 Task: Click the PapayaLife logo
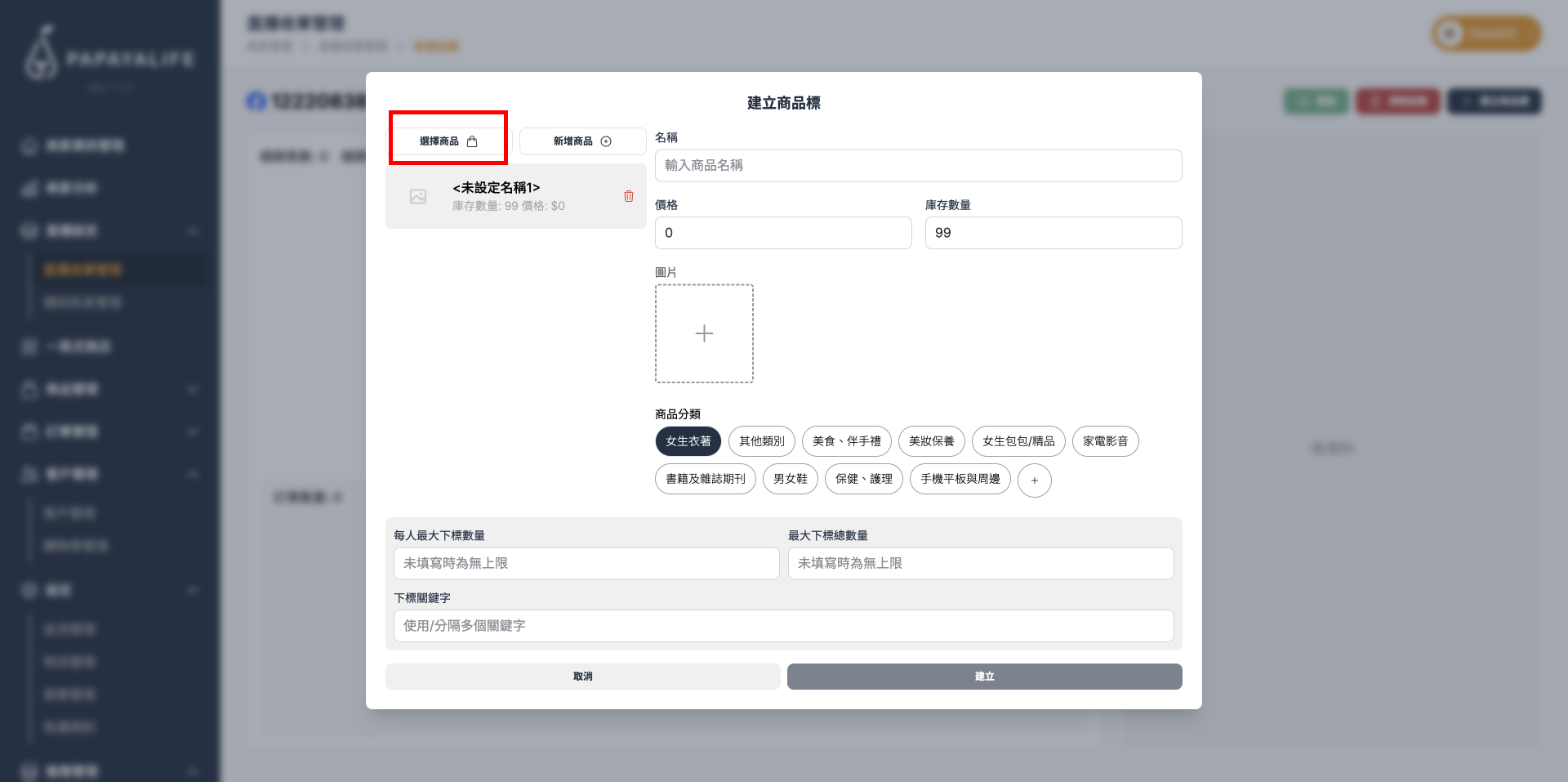(x=110, y=57)
